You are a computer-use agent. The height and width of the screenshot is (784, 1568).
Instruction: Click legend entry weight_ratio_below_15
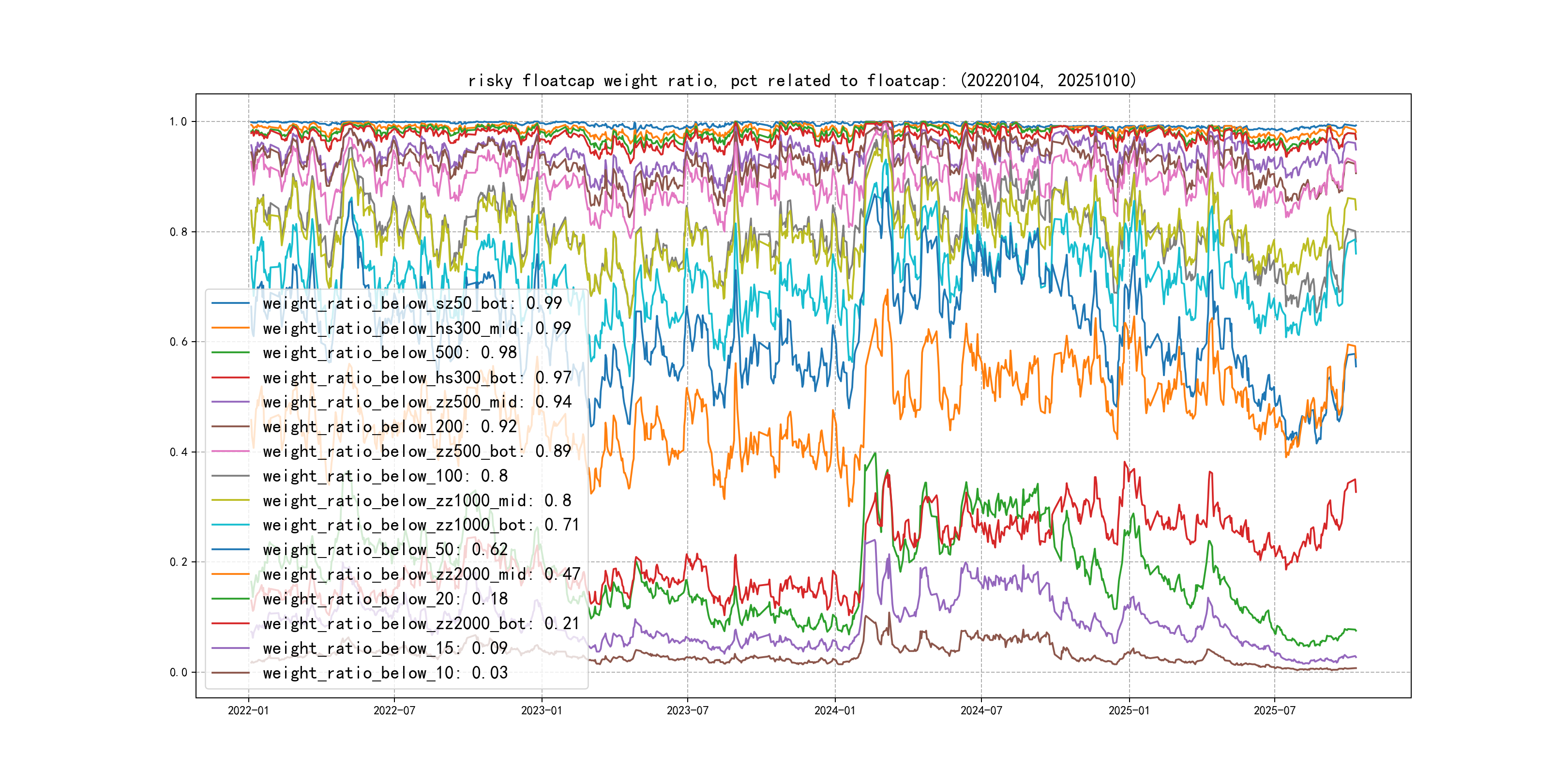tap(385, 648)
